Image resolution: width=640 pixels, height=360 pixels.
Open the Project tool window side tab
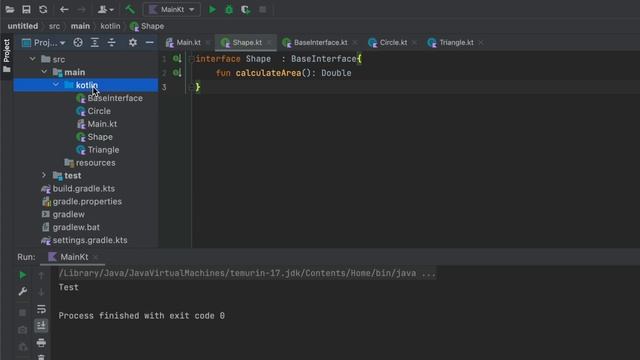coord(7,56)
